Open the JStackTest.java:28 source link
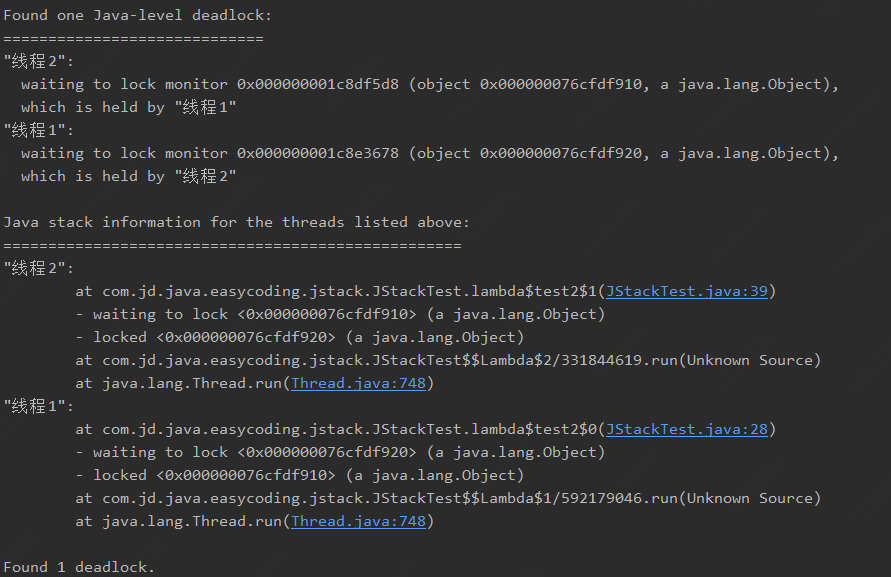Image resolution: width=891 pixels, height=577 pixels. click(686, 429)
